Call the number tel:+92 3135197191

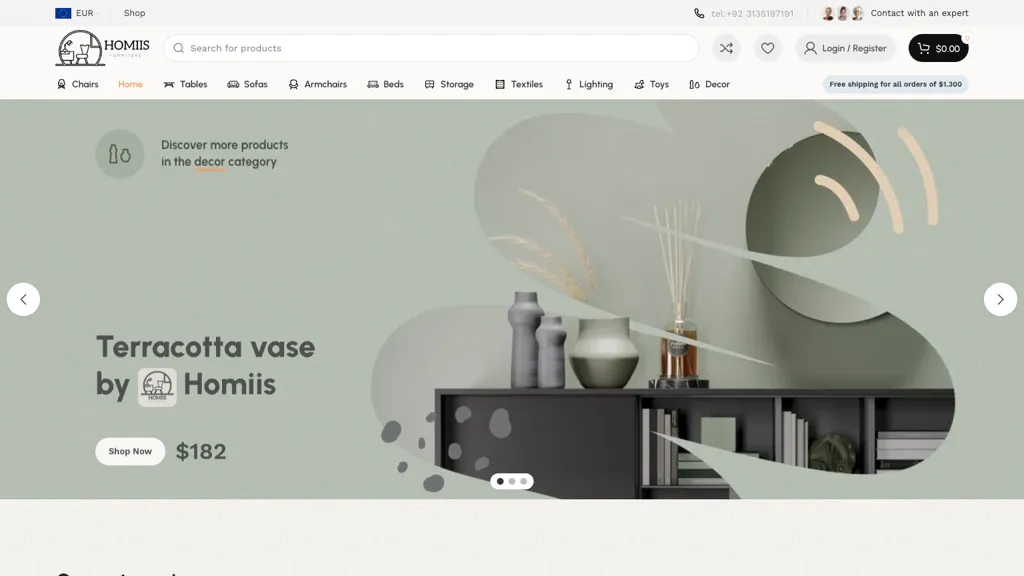point(752,13)
